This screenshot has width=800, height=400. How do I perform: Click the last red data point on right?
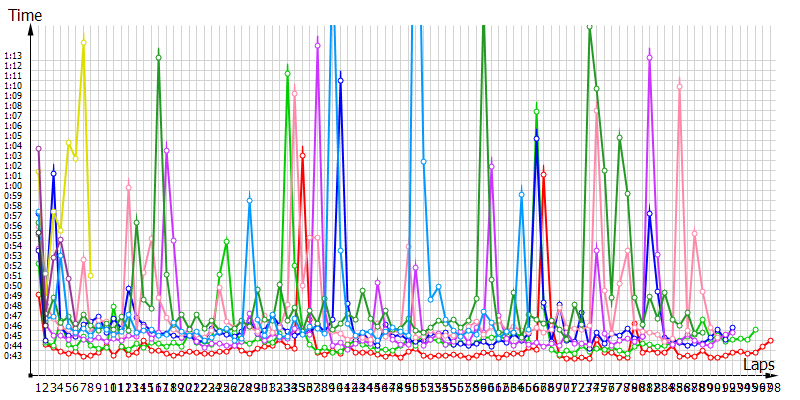771,341
